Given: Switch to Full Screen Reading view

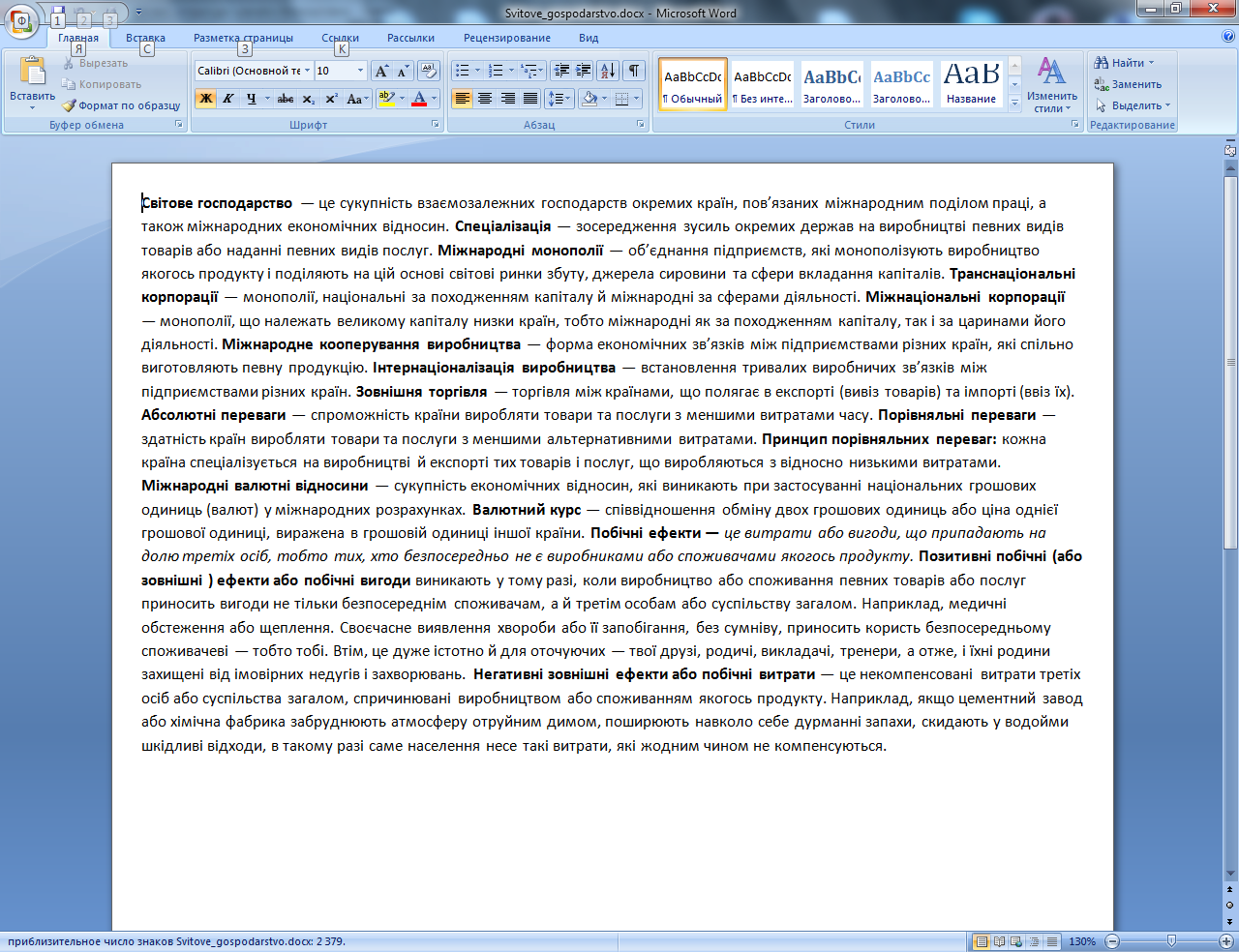Looking at the screenshot, I should 999,941.
